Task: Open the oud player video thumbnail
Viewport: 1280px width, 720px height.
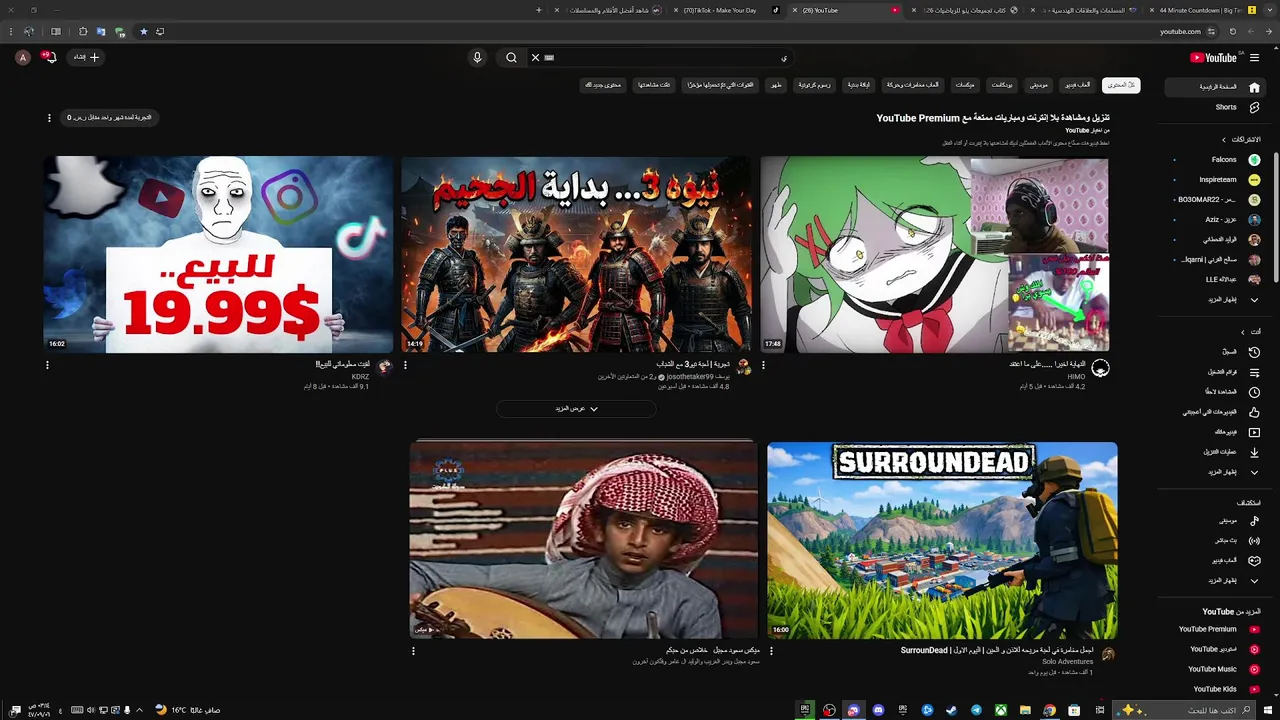Action: pyautogui.click(x=584, y=540)
